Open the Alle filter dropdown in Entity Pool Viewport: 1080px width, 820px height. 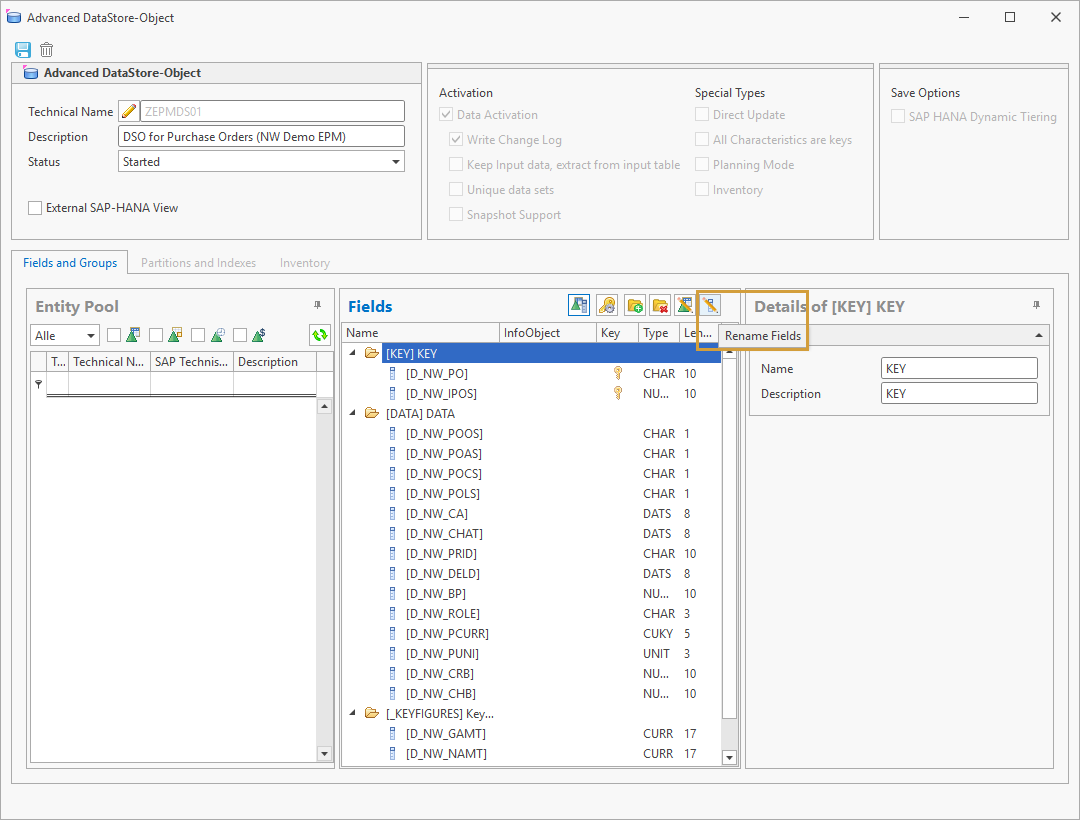click(x=64, y=335)
